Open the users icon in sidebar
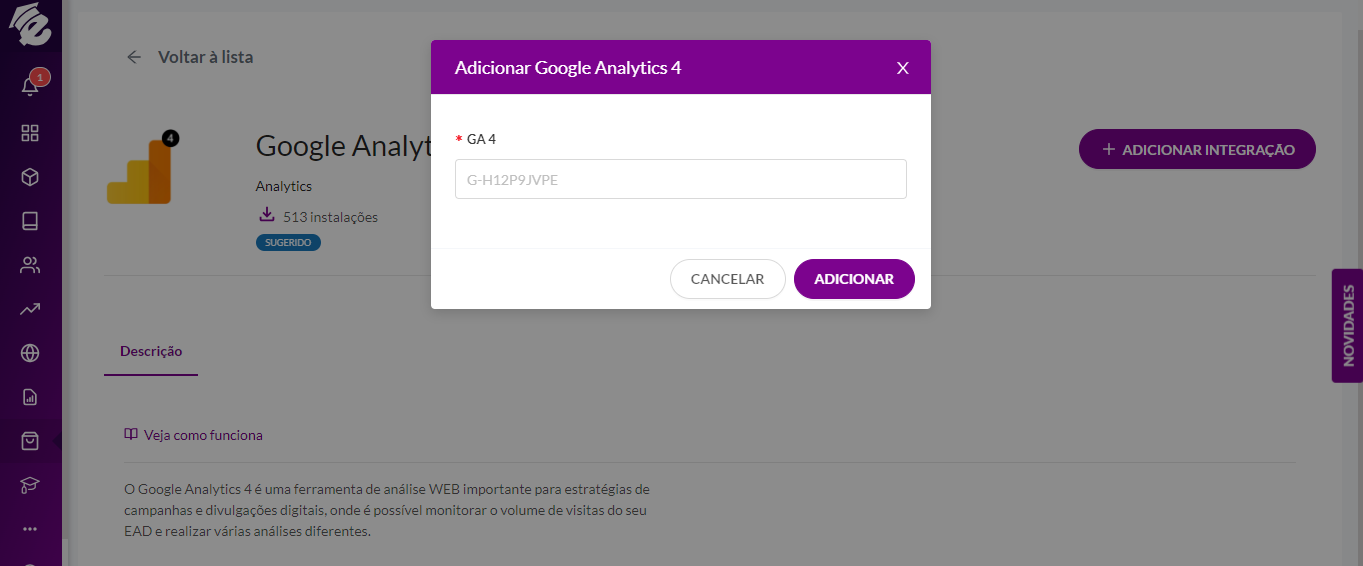Viewport: 1363px width, 566px height. (x=30, y=265)
